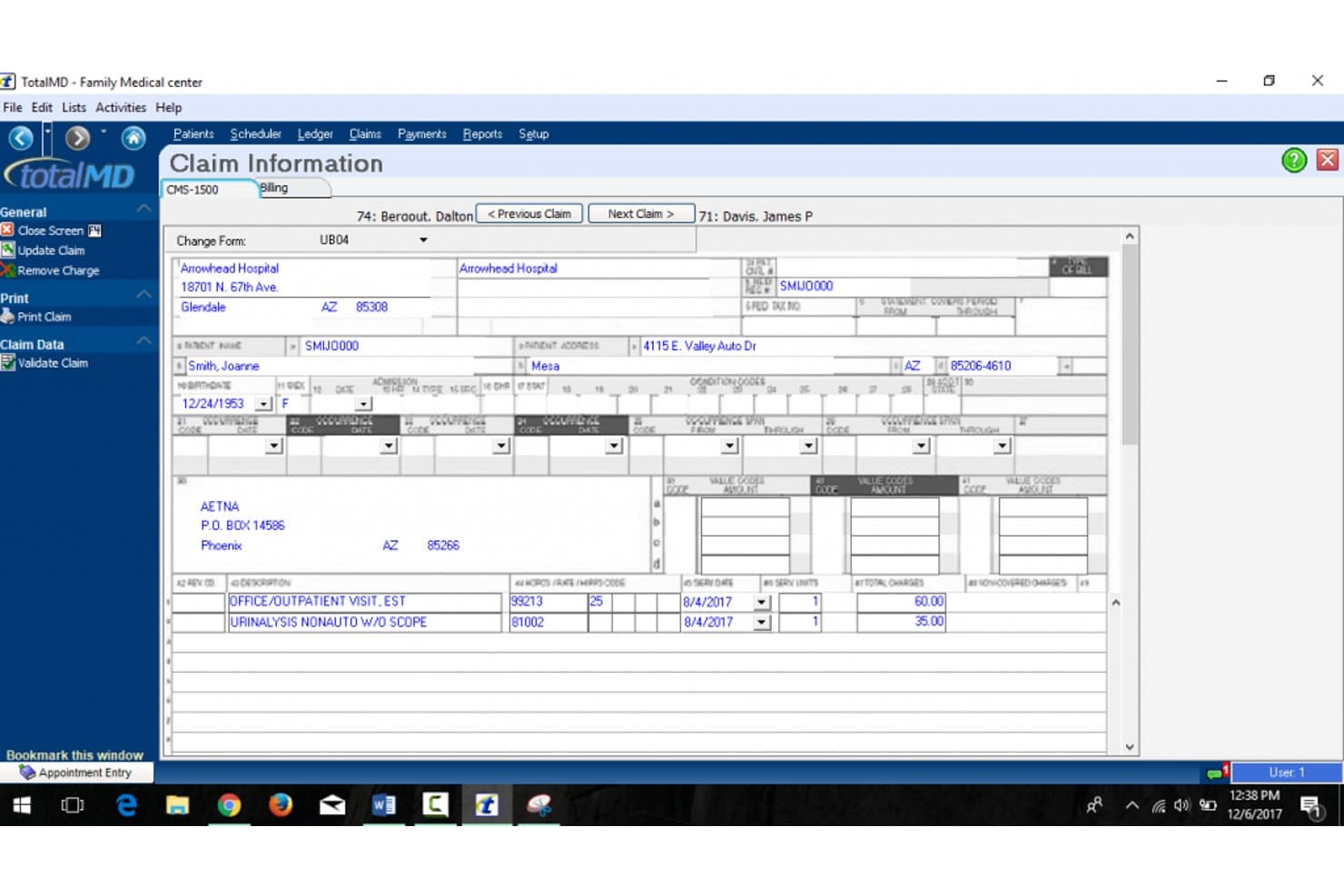Click the OFFICE/OUTPATIENT VISIT, EST description field

[x=364, y=601]
